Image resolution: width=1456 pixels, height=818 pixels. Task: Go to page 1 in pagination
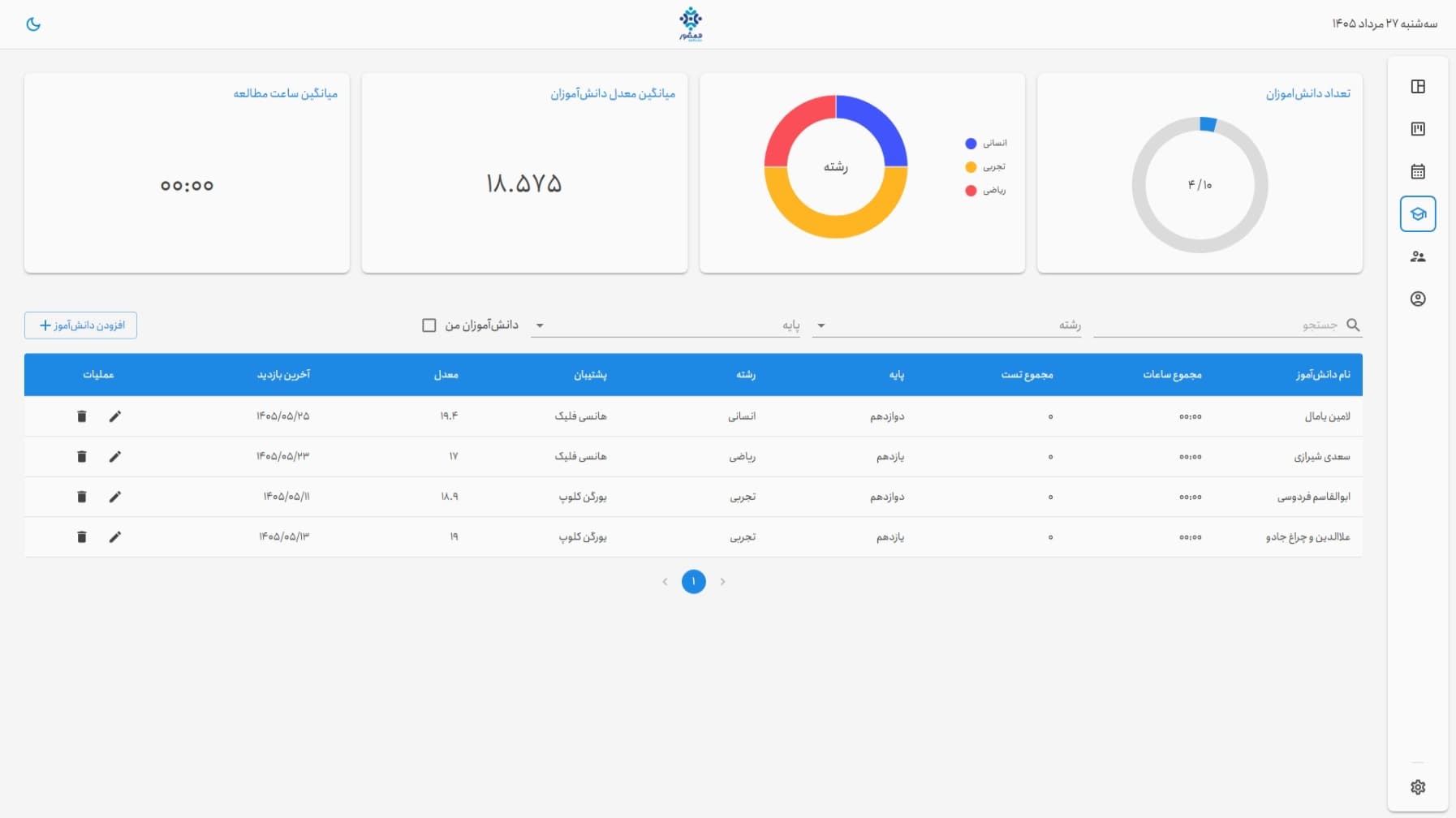pyautogui.click(x=694, y=582)
